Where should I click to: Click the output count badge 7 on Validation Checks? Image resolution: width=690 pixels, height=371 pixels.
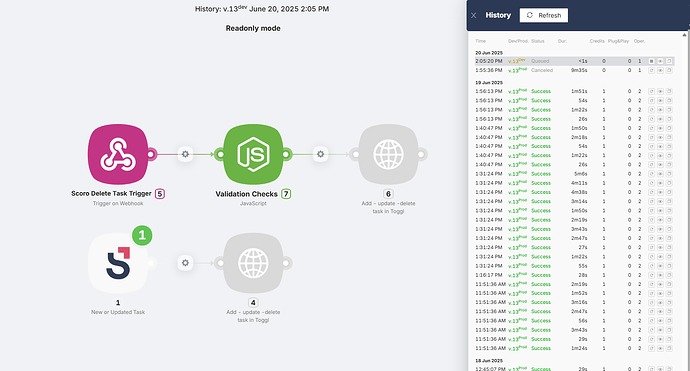[286, 194]
